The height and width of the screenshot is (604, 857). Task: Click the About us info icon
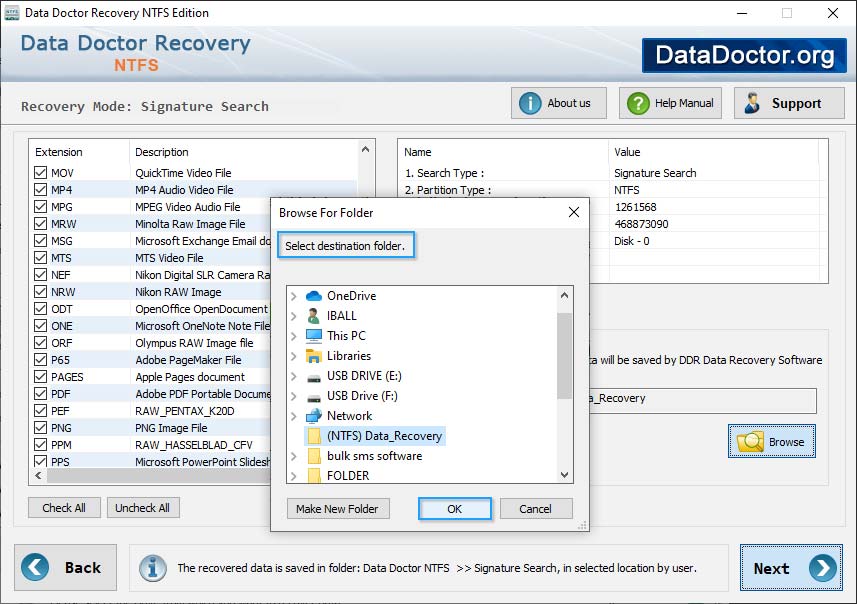[530, 103]
